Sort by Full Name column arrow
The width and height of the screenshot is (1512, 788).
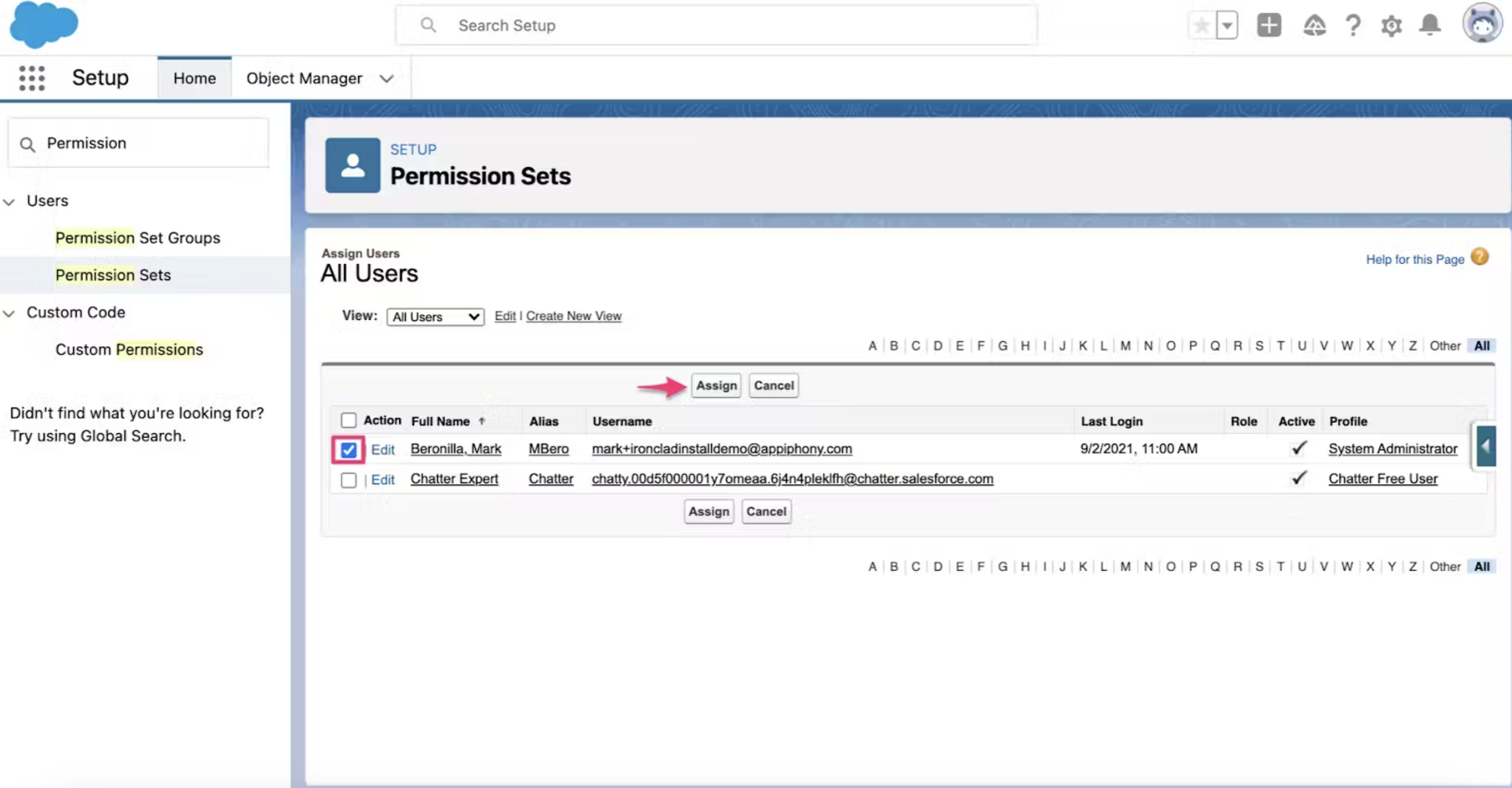481,421
